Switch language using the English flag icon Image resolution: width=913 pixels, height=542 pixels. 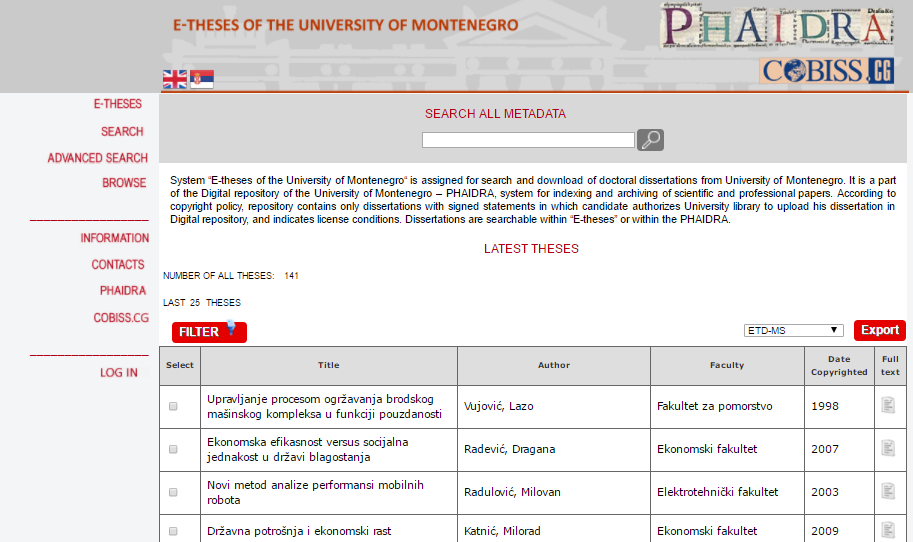pyautogui.click(x=175, y=79)
